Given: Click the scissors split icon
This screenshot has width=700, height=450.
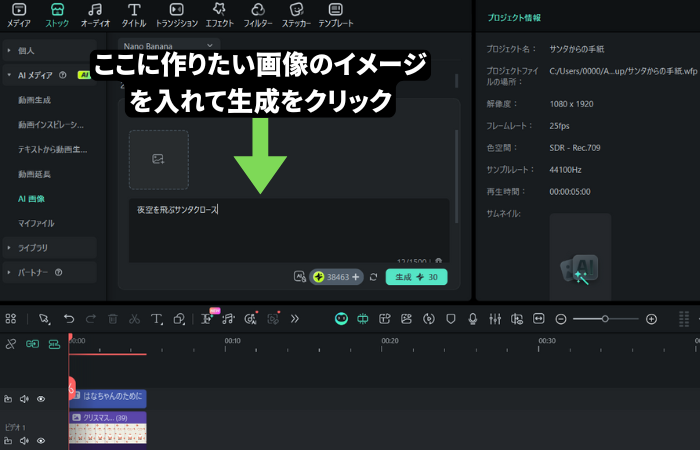Looking at the screenshot, I should click(134, 319).
